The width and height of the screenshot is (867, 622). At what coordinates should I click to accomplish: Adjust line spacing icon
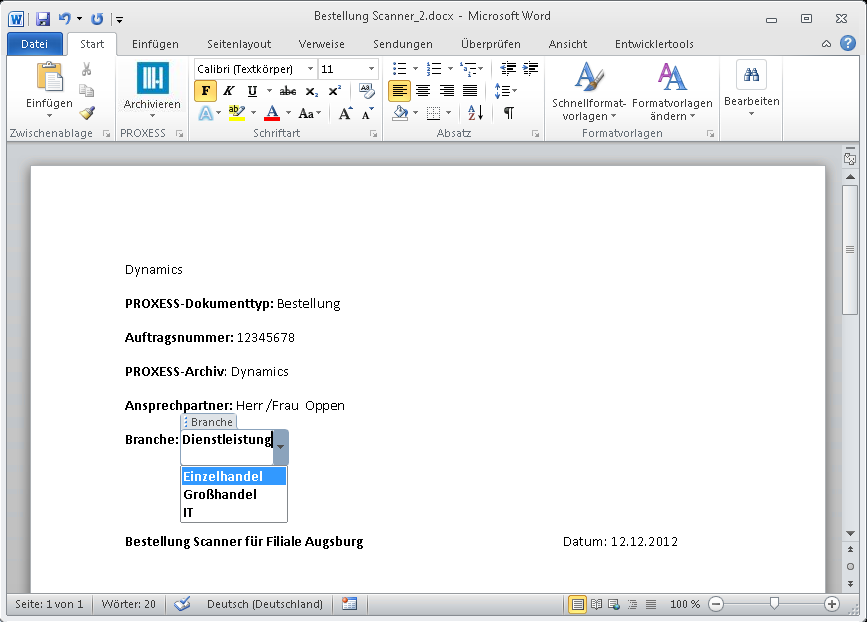click(502, 91)
